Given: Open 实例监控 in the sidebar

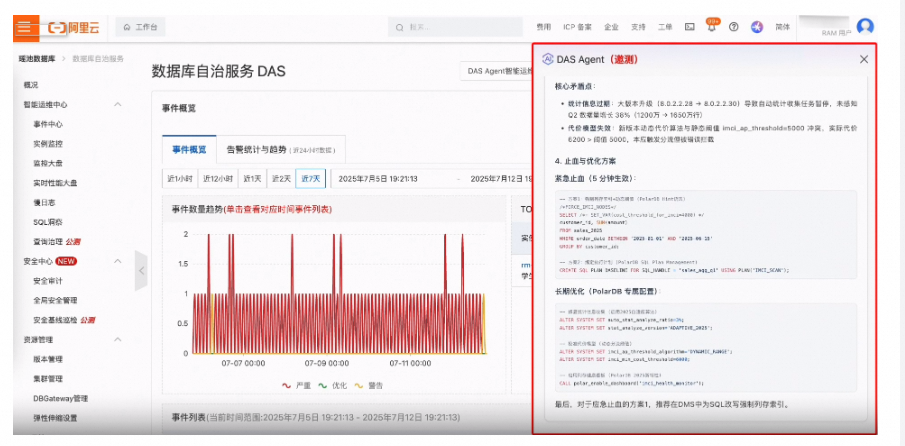Looking at the screenshot, I should pos(48,144).
